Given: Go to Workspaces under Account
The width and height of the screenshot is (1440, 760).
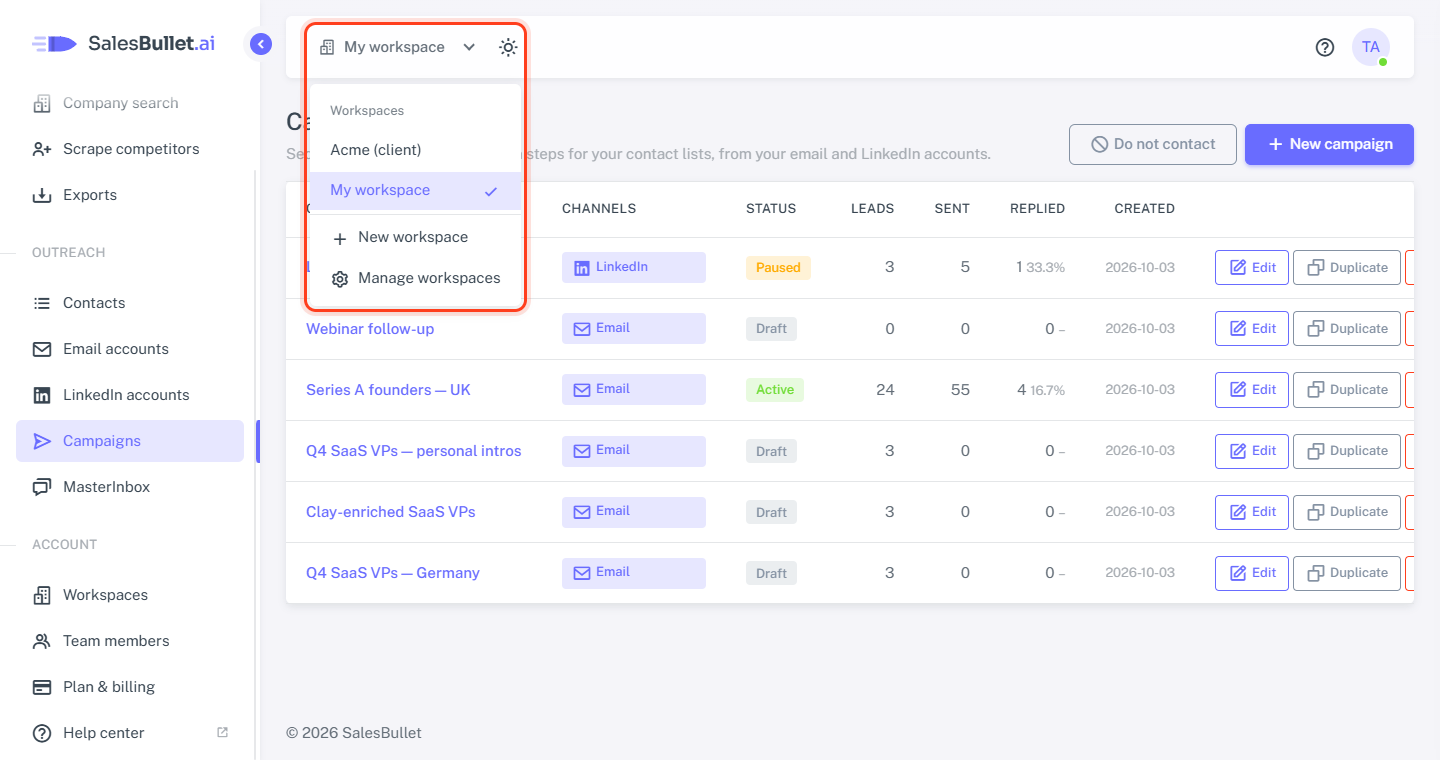Looking at the screenshot, I should [x=130, y=595].
